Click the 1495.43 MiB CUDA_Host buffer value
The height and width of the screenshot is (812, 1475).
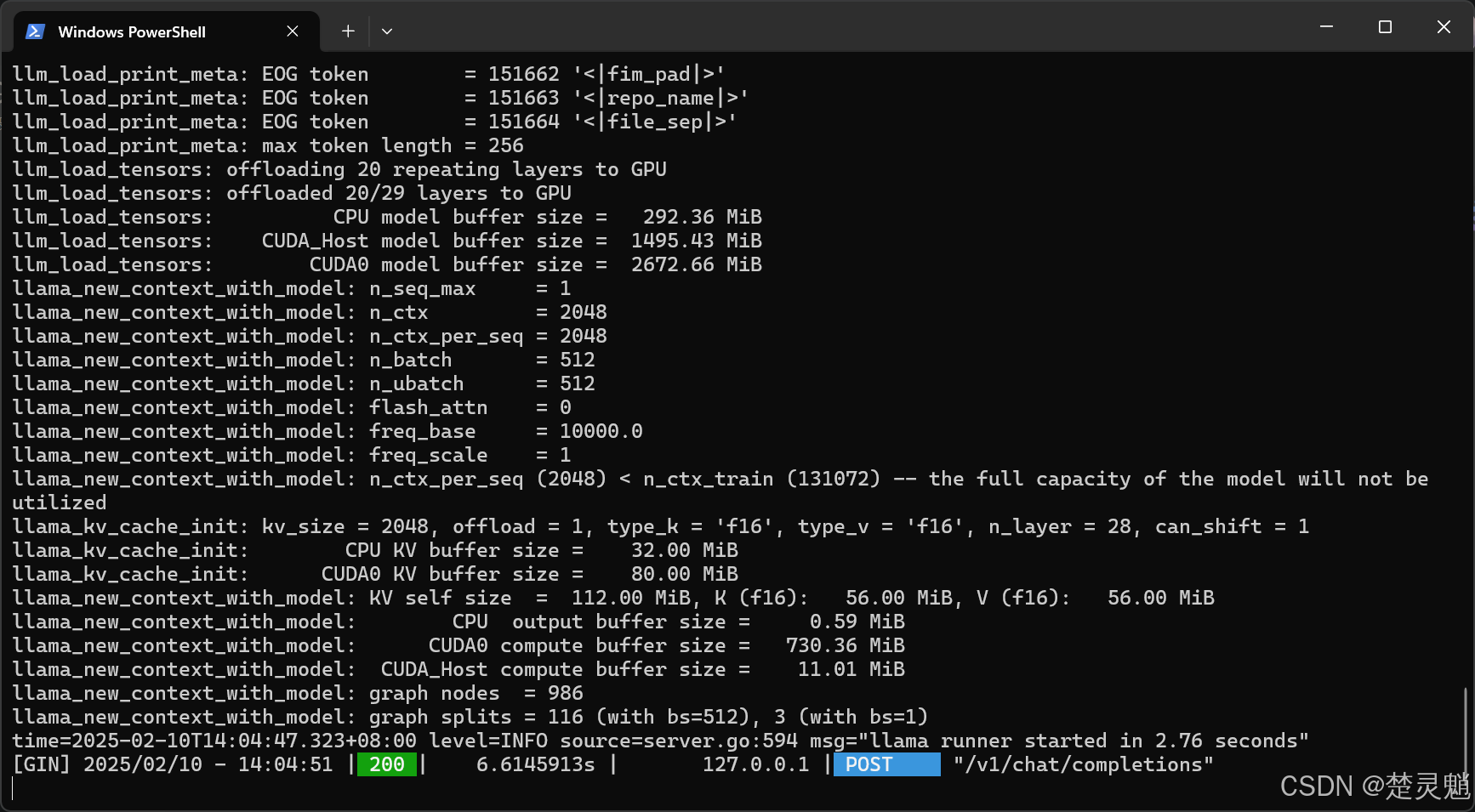click(697, 241)
